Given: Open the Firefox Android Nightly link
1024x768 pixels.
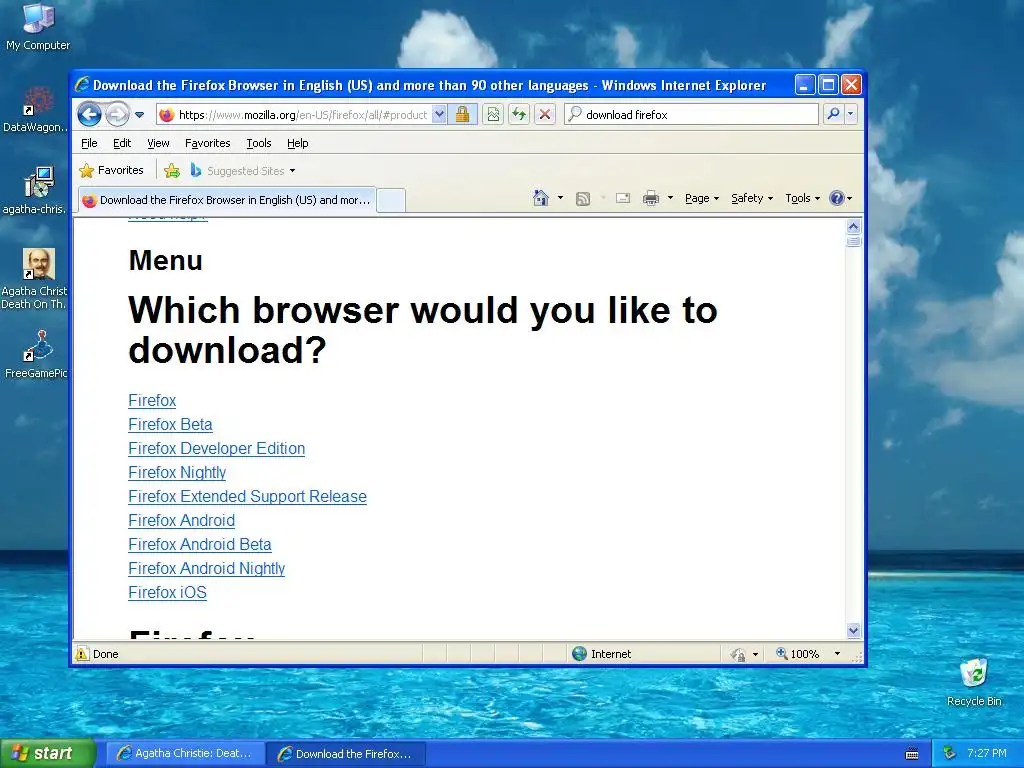Looking at the screenshot, I should [x=207, y=568].
